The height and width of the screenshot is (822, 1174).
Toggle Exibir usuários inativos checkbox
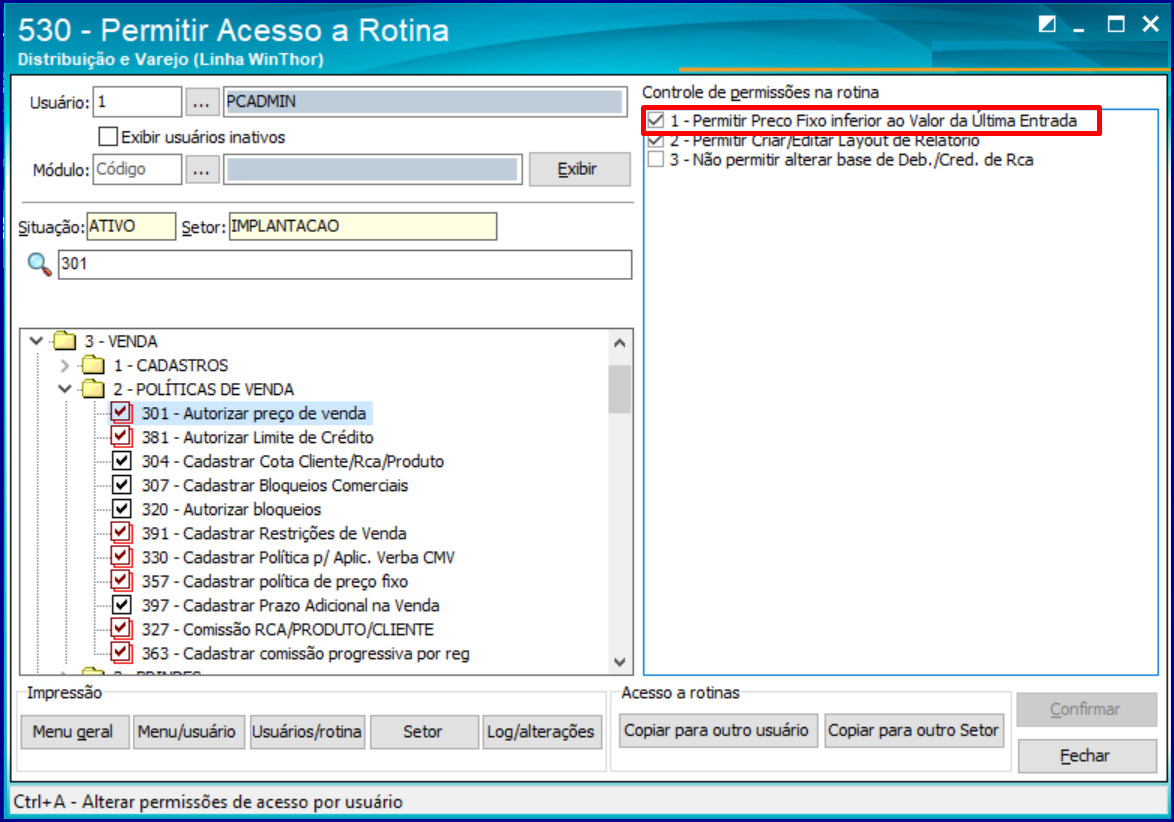click(108, 137)
